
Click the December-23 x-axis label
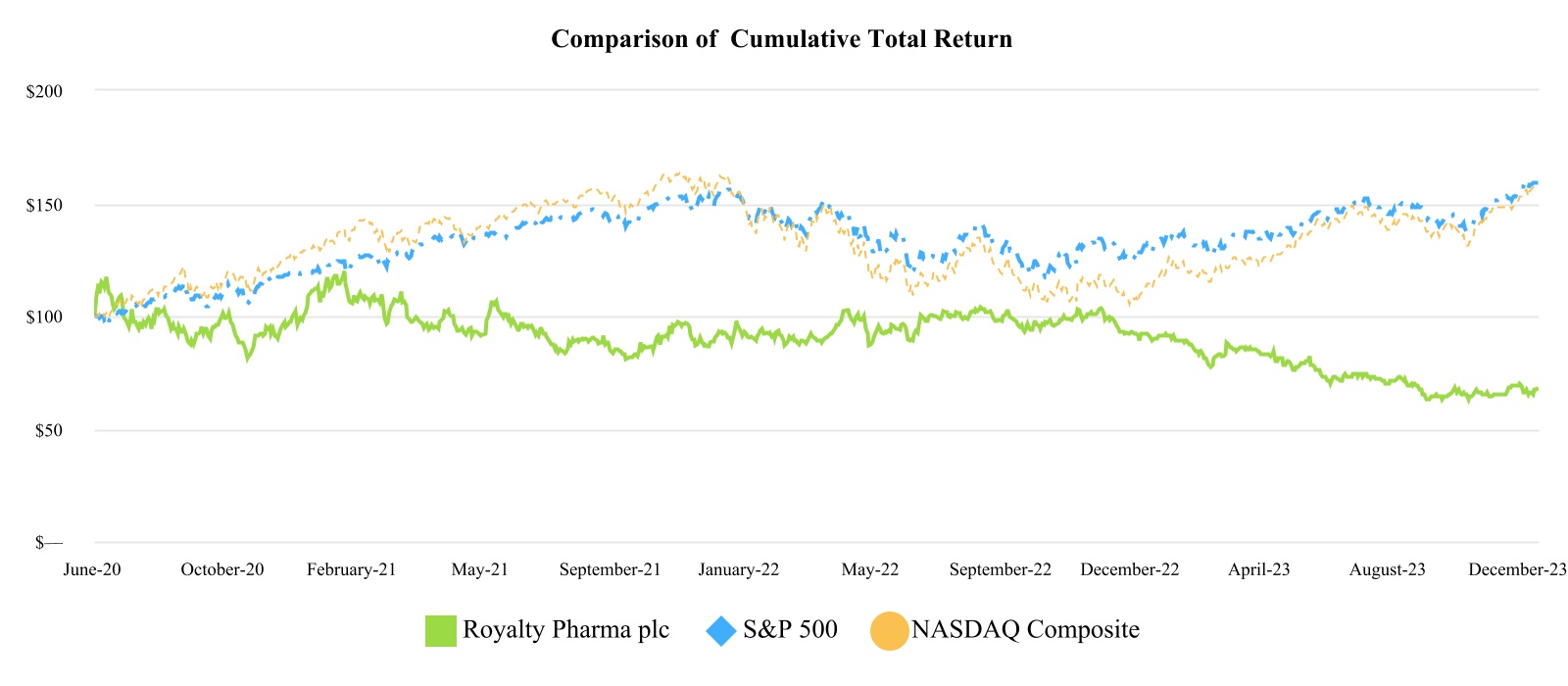click(1517, 569)
